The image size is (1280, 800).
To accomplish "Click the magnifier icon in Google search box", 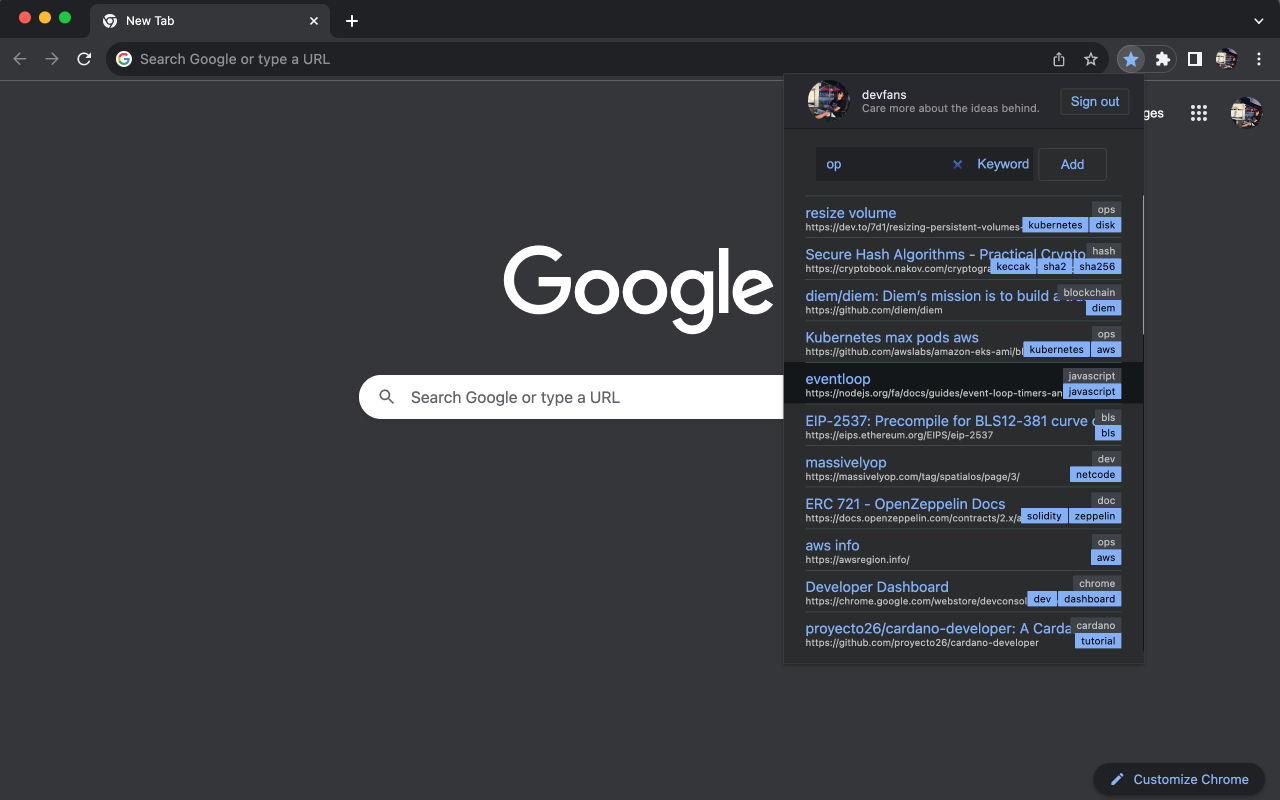I will click(x=387, y=397).
